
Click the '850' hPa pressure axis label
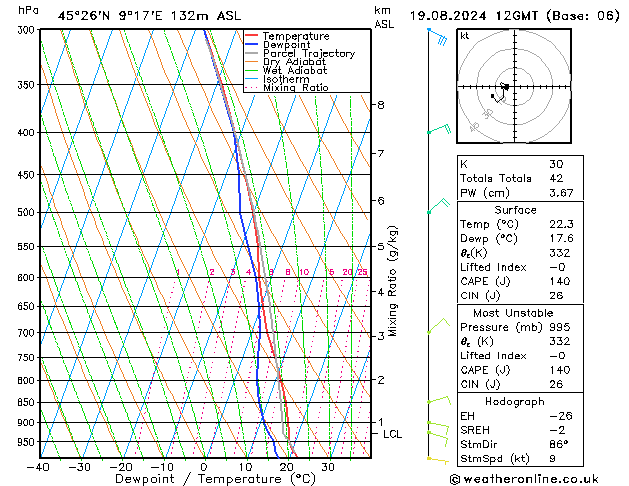click(28, 402)
